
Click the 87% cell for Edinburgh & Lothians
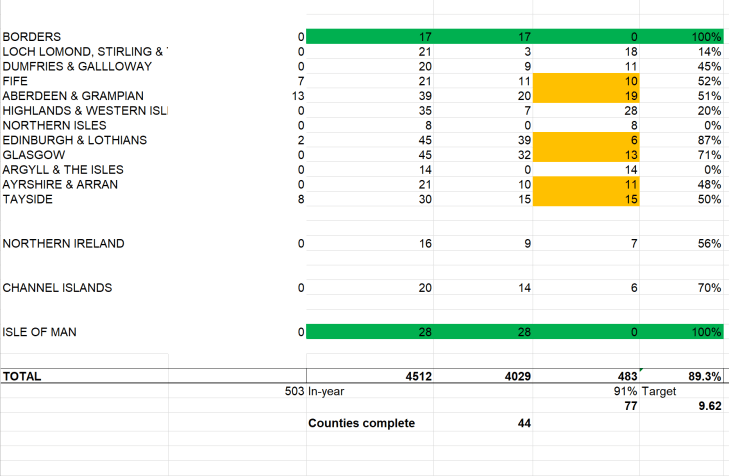click(689, 141)
